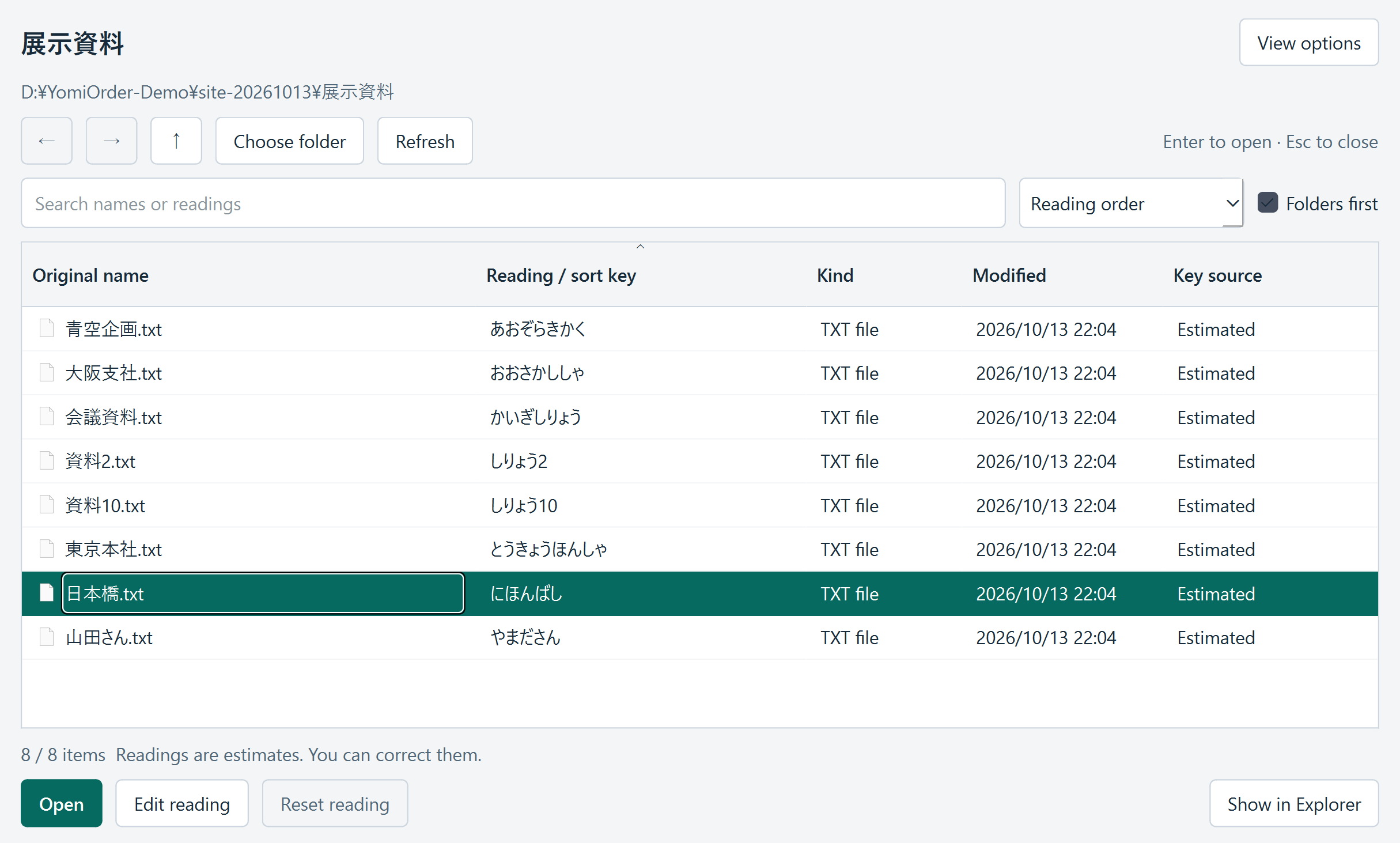Click the reading あおぞらきかく
Viewport: 1400px width, 843px height.
538,329
